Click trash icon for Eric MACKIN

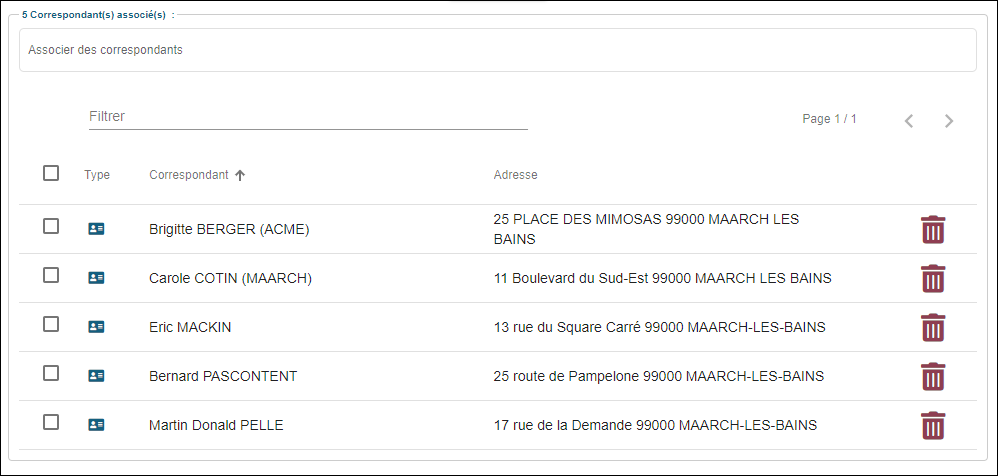932,328
